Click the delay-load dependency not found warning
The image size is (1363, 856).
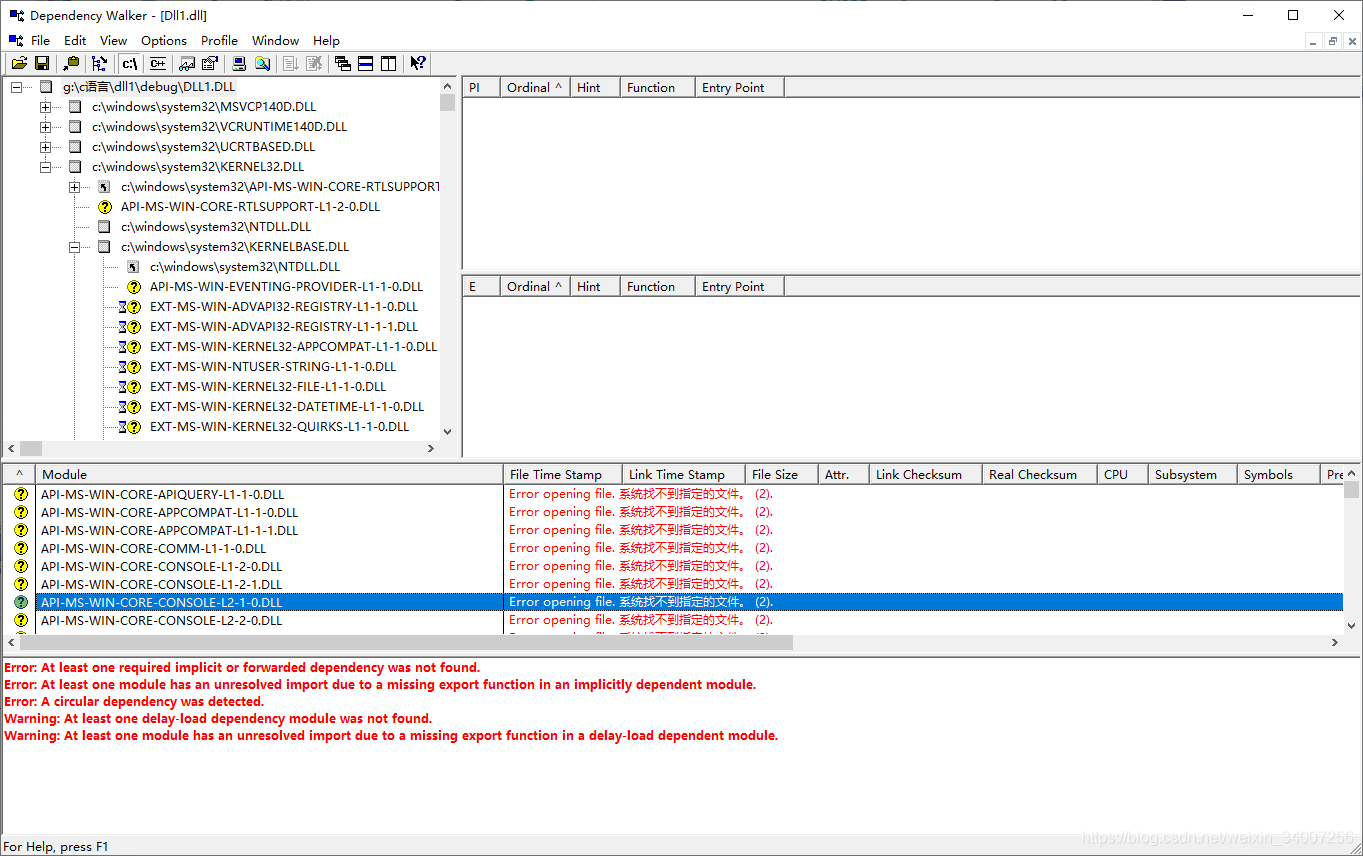click(218, 718)
